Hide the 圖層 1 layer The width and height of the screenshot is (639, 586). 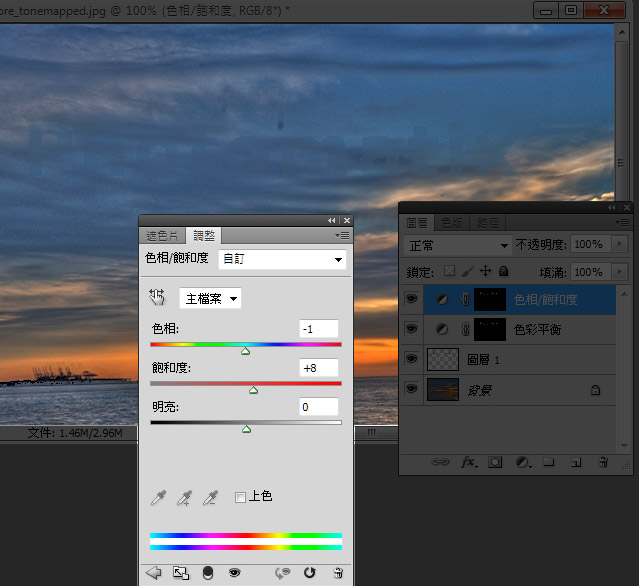point(412,359)
